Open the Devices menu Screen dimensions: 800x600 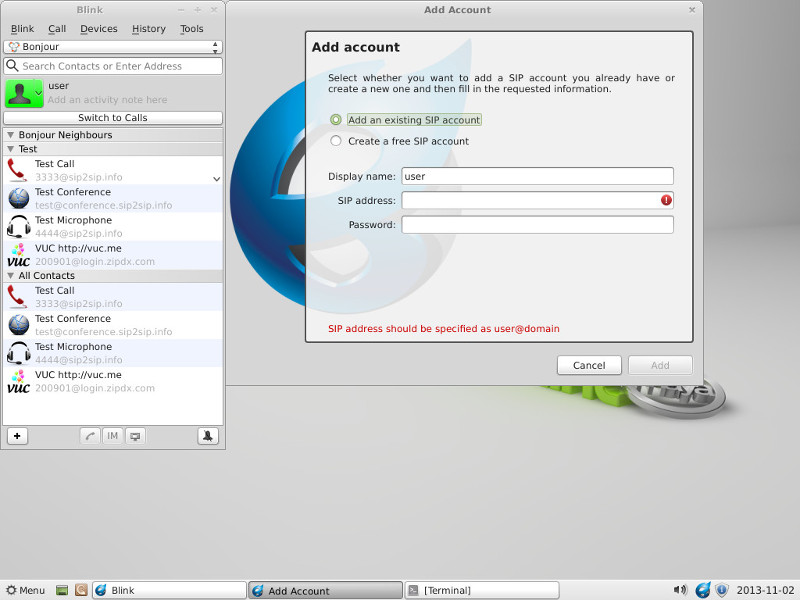tap(98, 29)
